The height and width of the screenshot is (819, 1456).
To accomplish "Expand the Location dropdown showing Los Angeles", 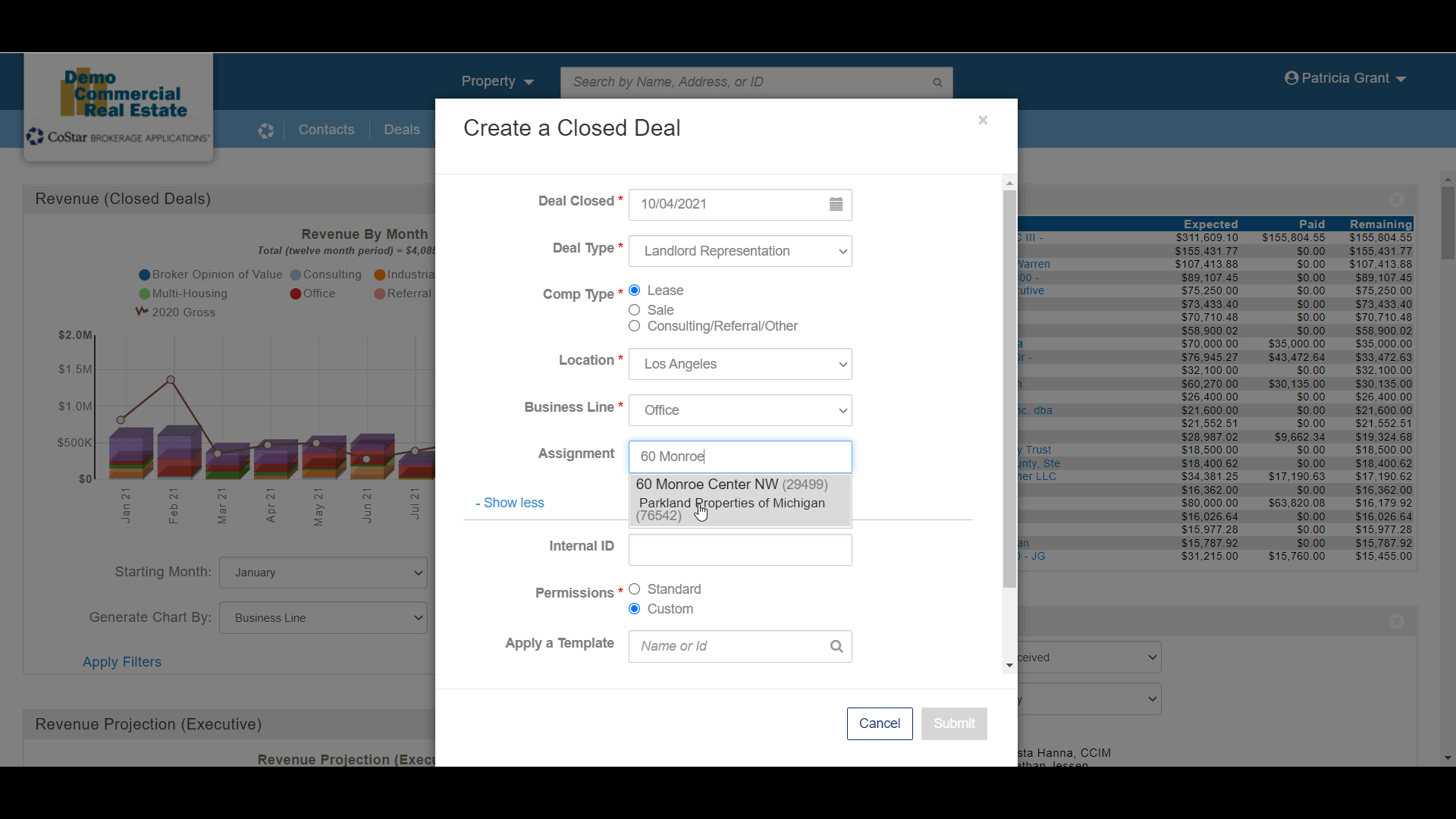I will click(x=739, y=364).
